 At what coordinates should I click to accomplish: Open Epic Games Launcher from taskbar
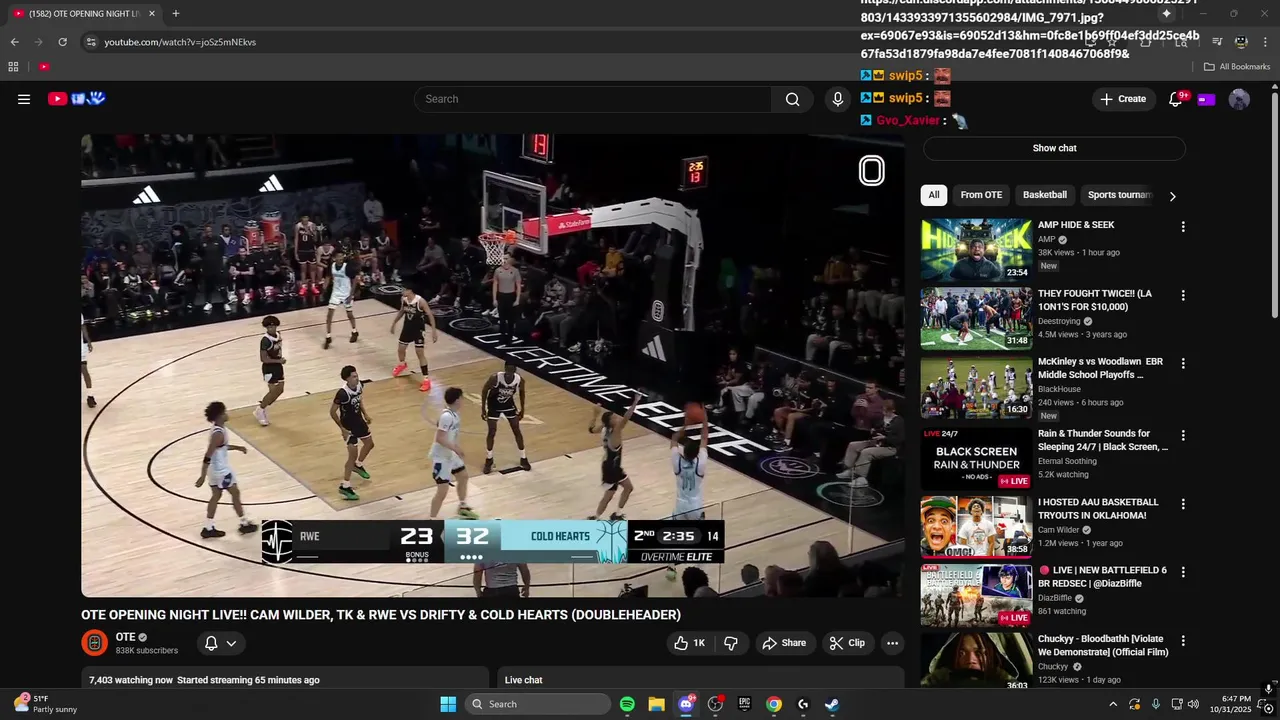[x=744, y=704]
